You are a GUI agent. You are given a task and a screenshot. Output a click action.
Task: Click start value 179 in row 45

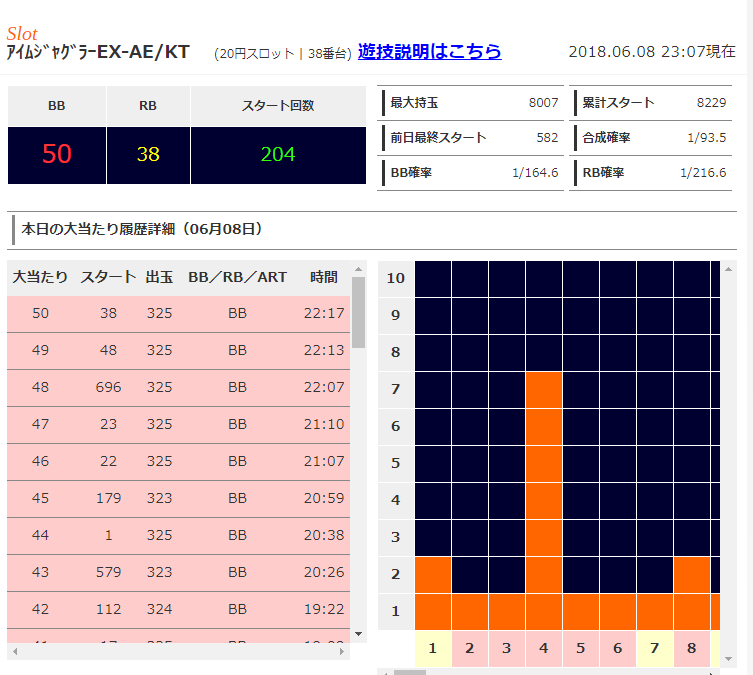pos(109,498)
